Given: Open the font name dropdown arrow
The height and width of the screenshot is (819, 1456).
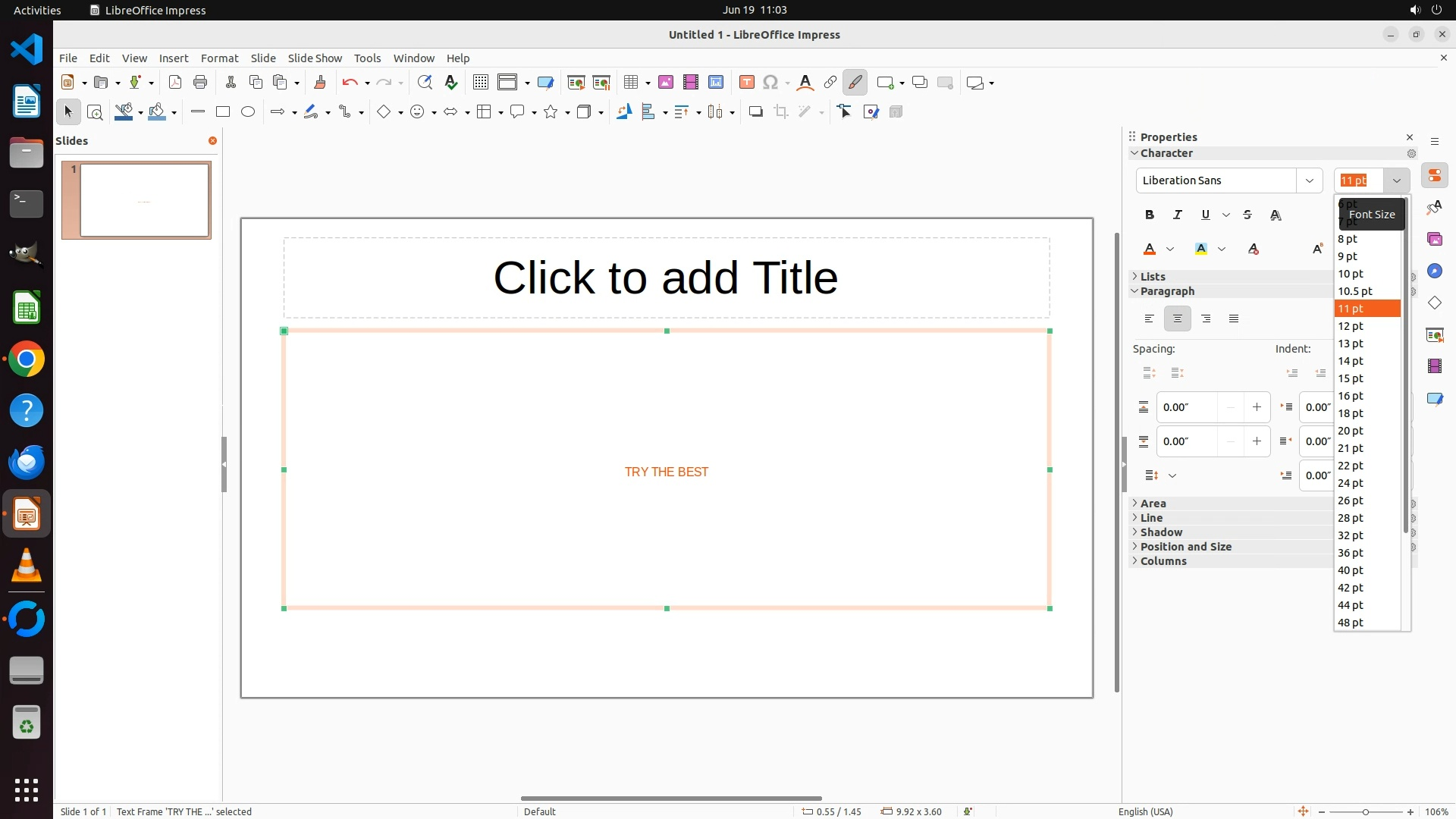Looking at the screenshot, I should point(1309,180).
